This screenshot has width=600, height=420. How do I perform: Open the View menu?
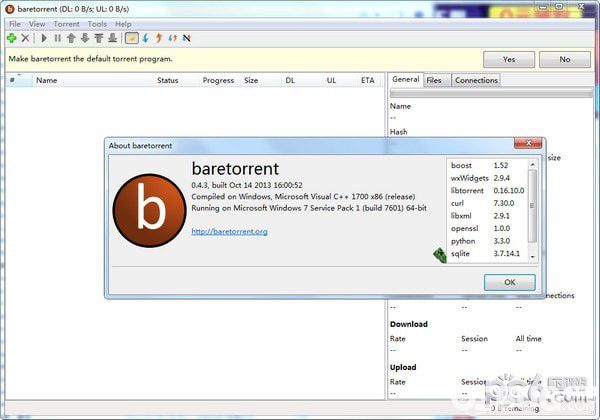[37, 24]
